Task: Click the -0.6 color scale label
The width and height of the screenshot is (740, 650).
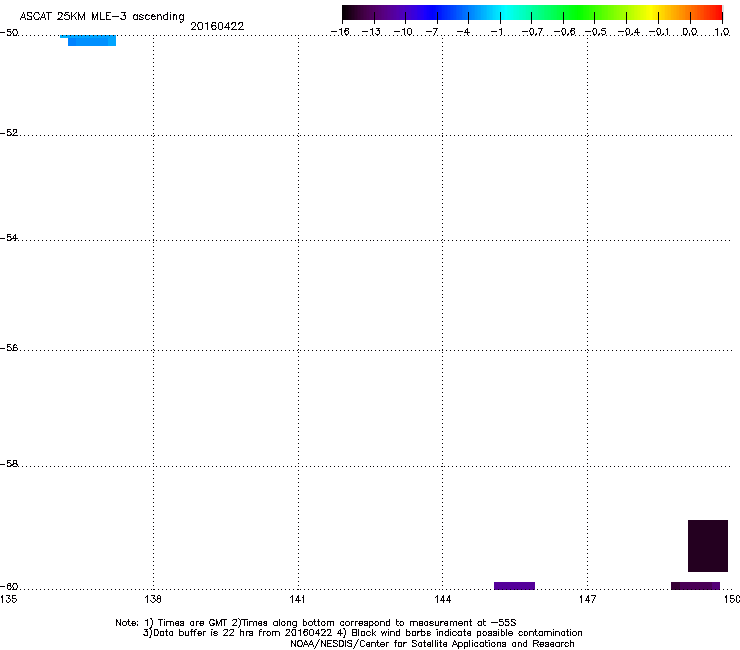Action: coord(564,32)
